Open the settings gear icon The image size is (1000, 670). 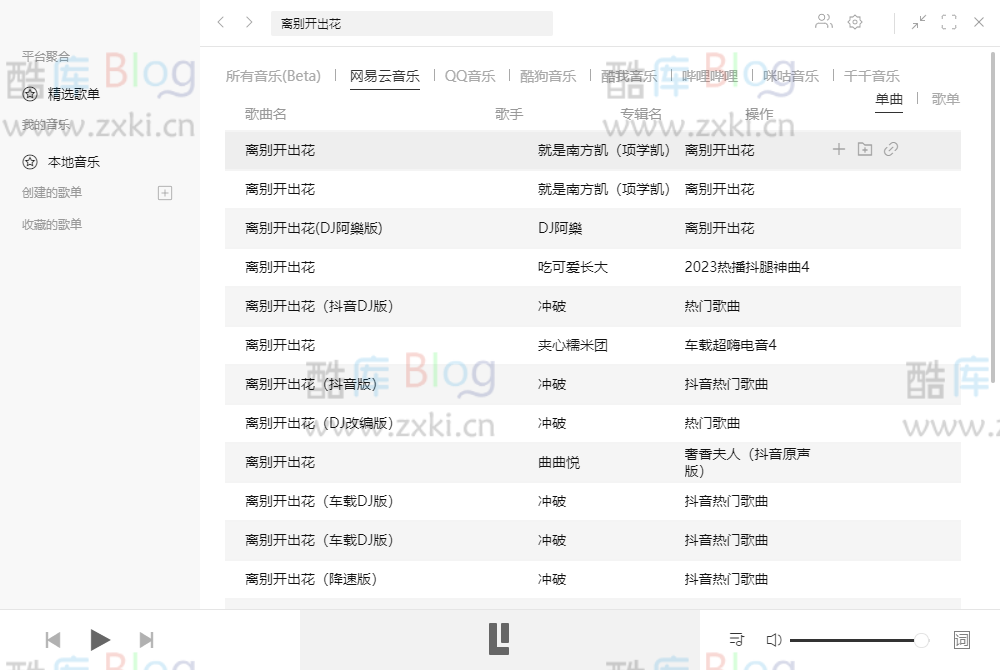click(856, 21)
